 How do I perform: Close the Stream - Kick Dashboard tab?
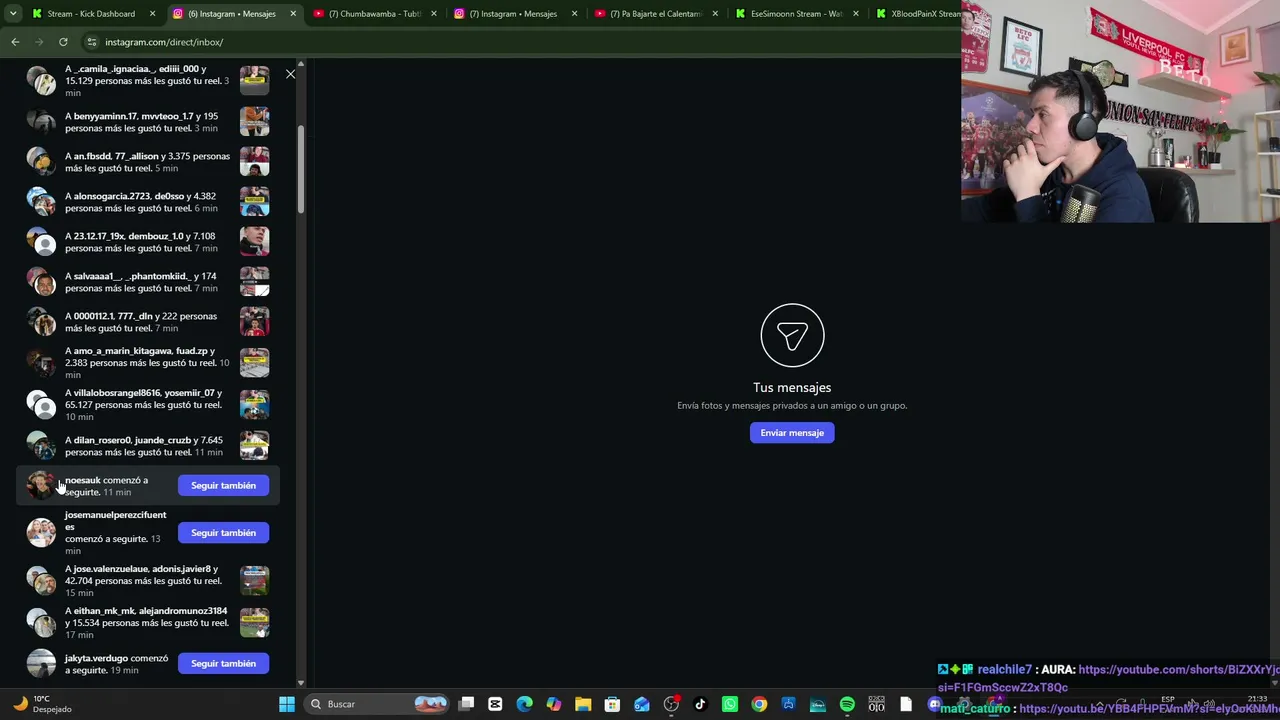(x=153, y=14)
